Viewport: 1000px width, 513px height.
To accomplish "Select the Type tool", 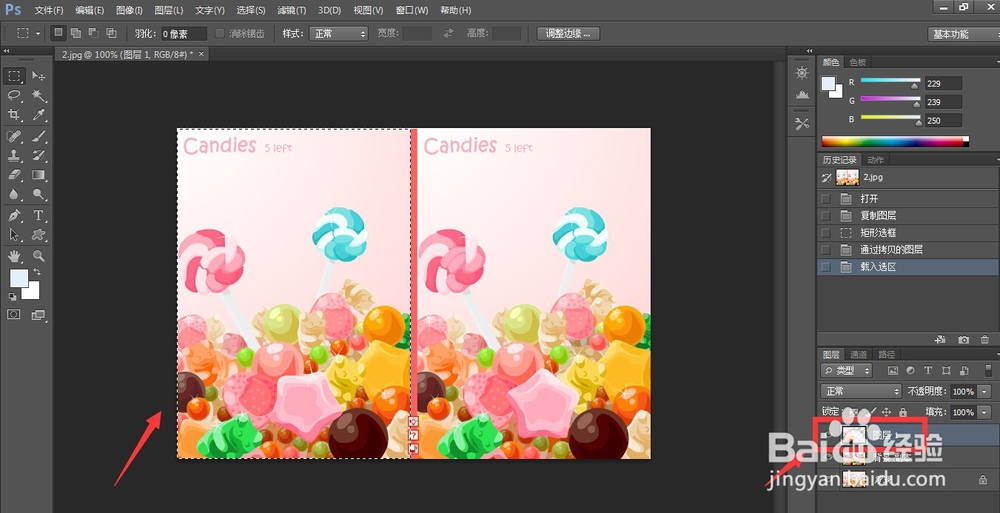I will point(38,215).
